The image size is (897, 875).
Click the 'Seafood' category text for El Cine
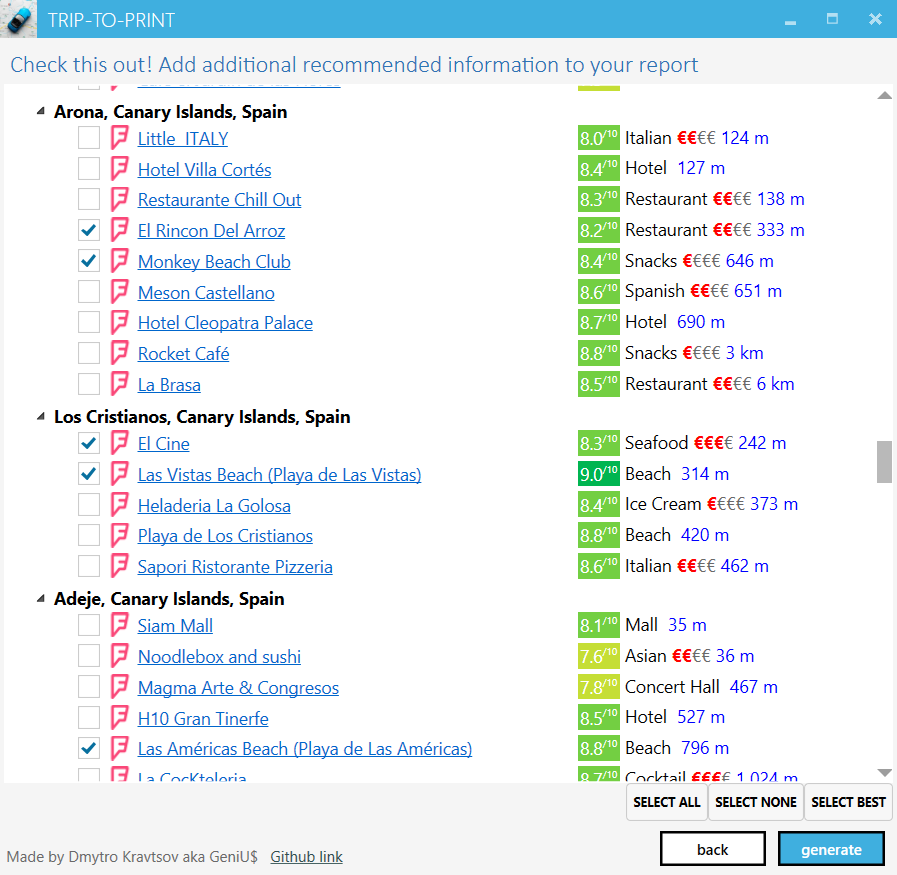point(656,443)
